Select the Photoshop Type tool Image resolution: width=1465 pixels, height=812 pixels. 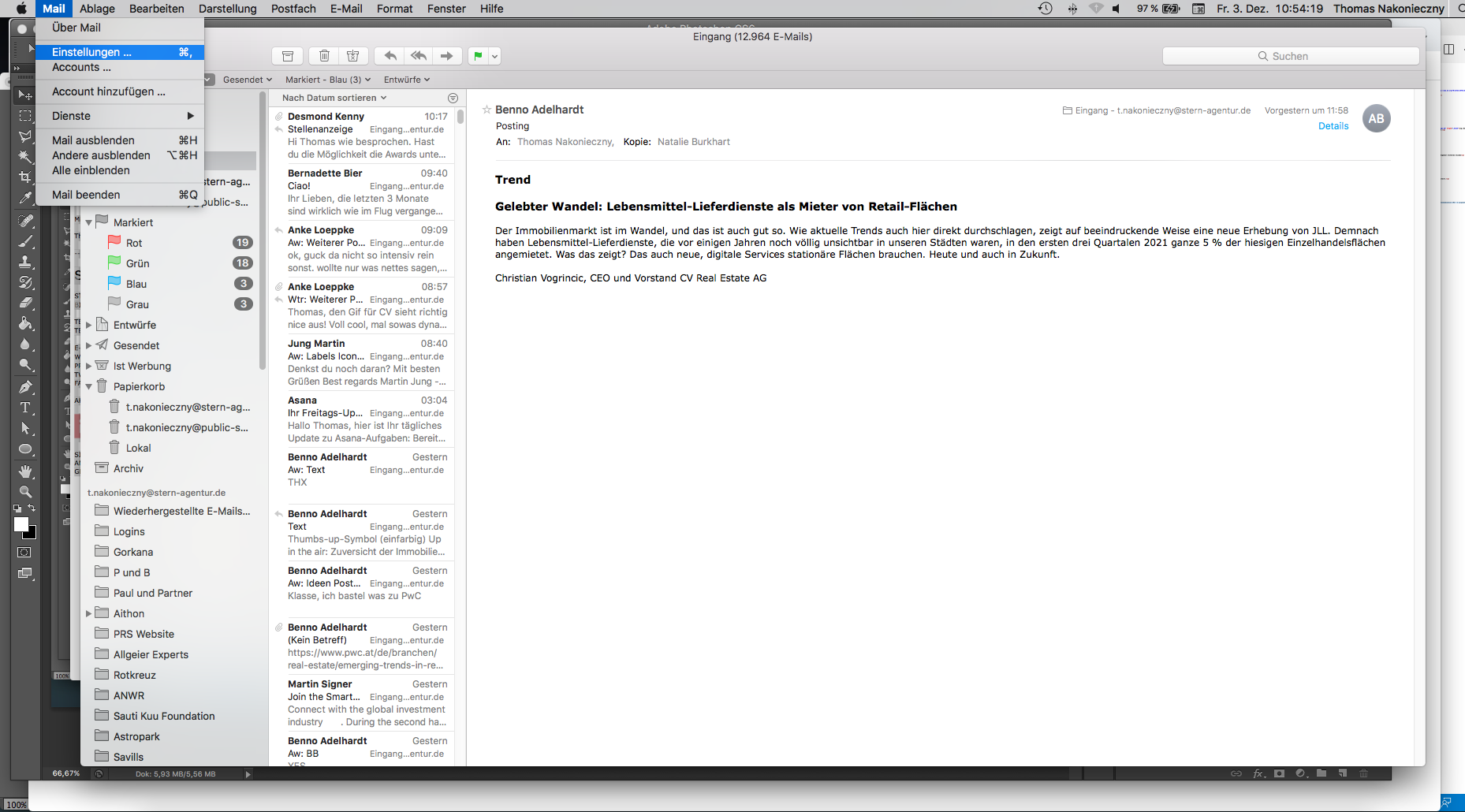point(25,408)
